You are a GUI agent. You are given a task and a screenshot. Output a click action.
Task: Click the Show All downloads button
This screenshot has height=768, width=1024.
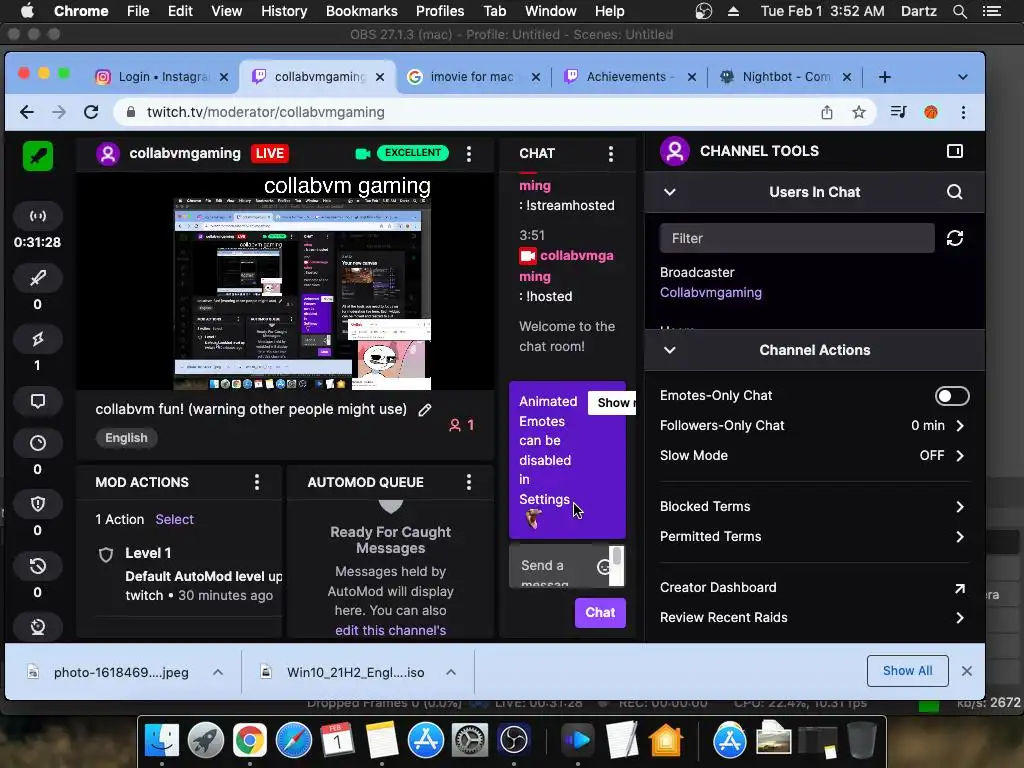coord(907,671)
